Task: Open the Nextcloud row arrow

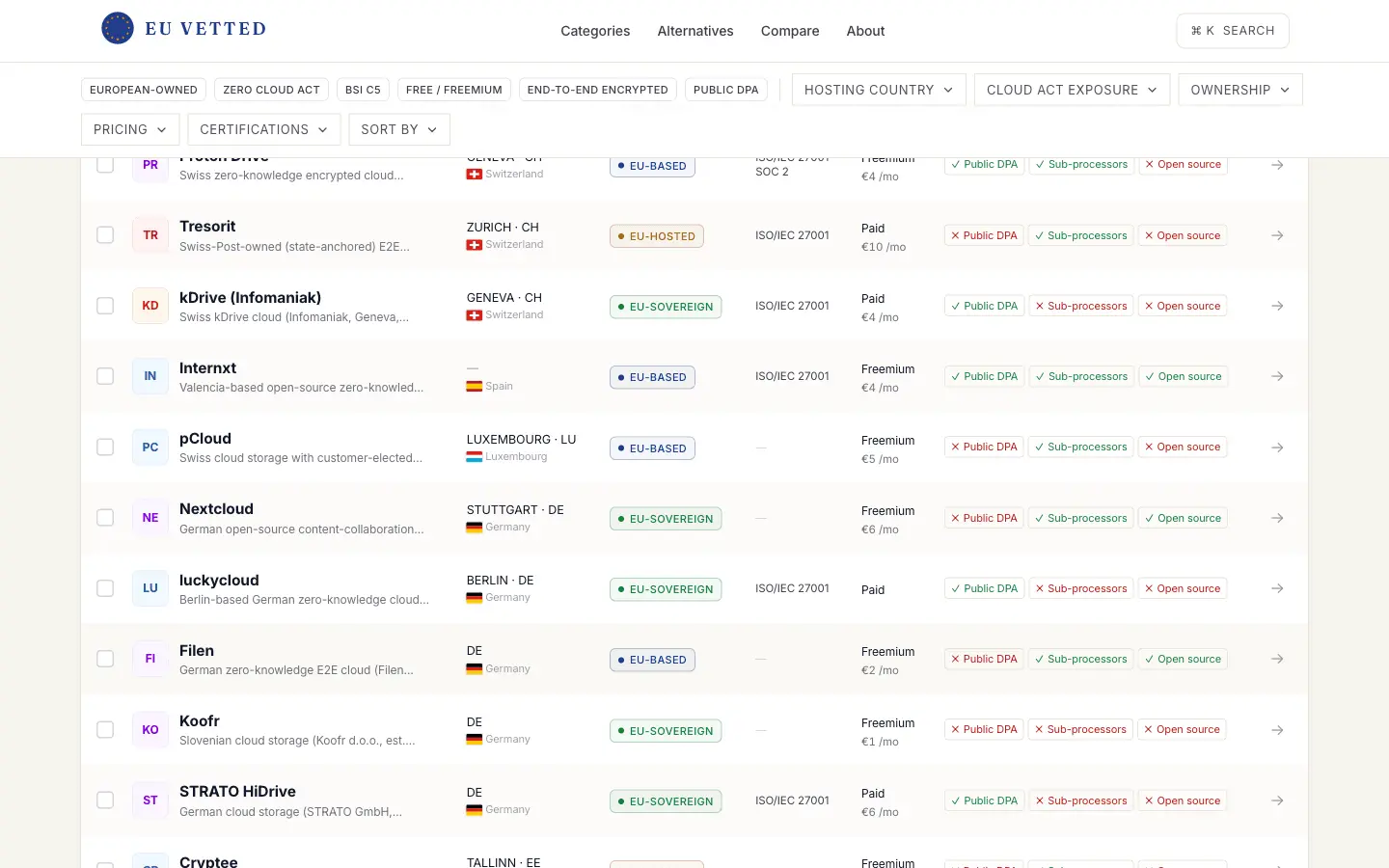Action: (x=1277, y=518)
